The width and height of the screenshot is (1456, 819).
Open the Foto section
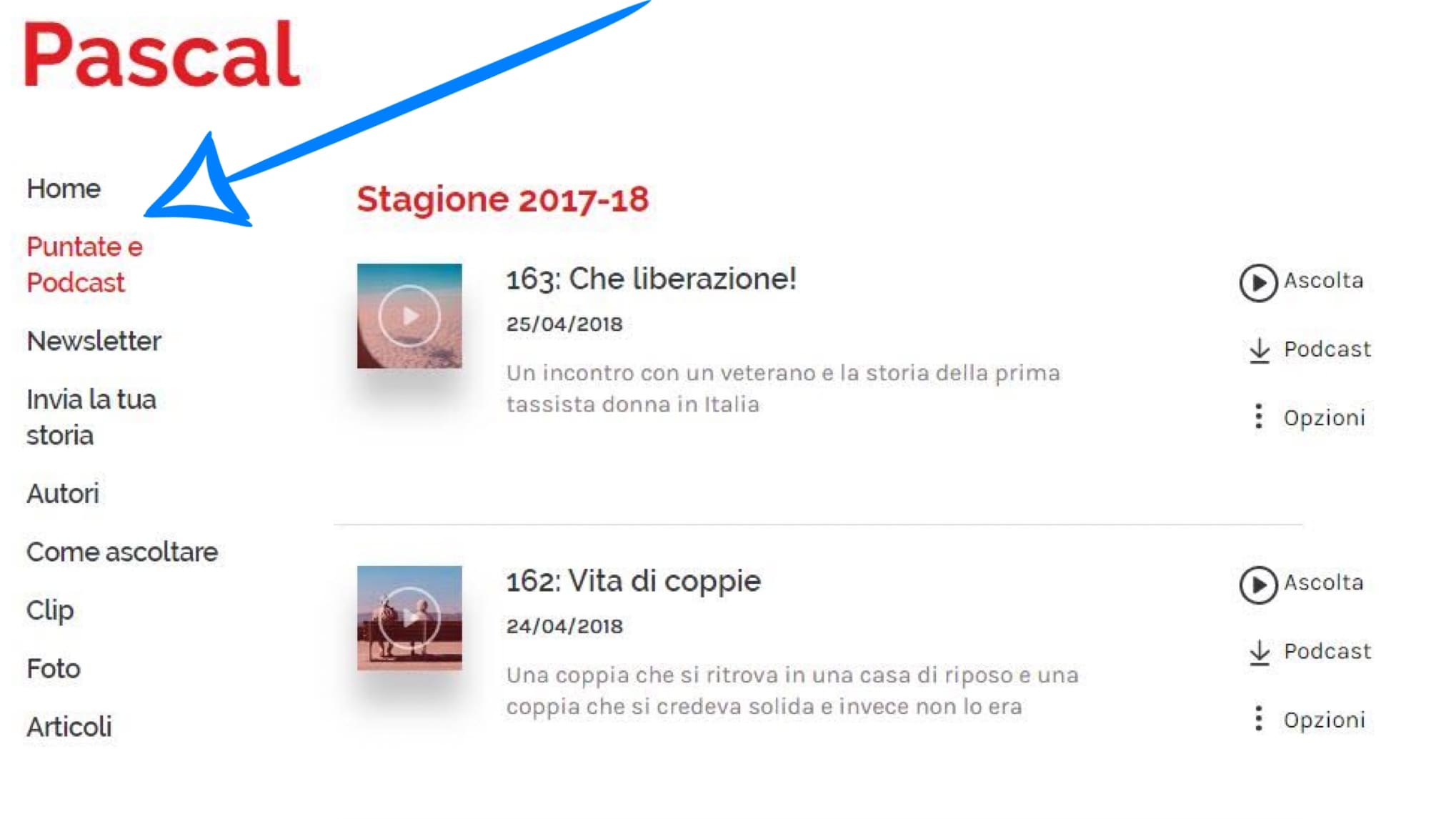[54, 669]
